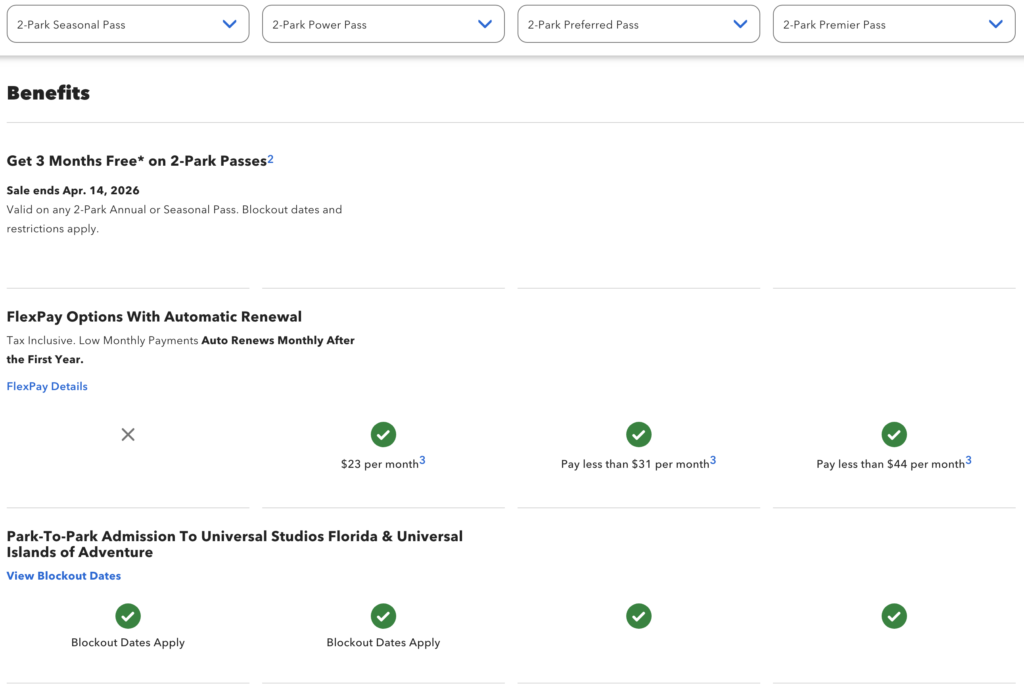
Task: Click the Seasonal Pass checkmark above Blockout Dates Apply
Action: point(127,616)
